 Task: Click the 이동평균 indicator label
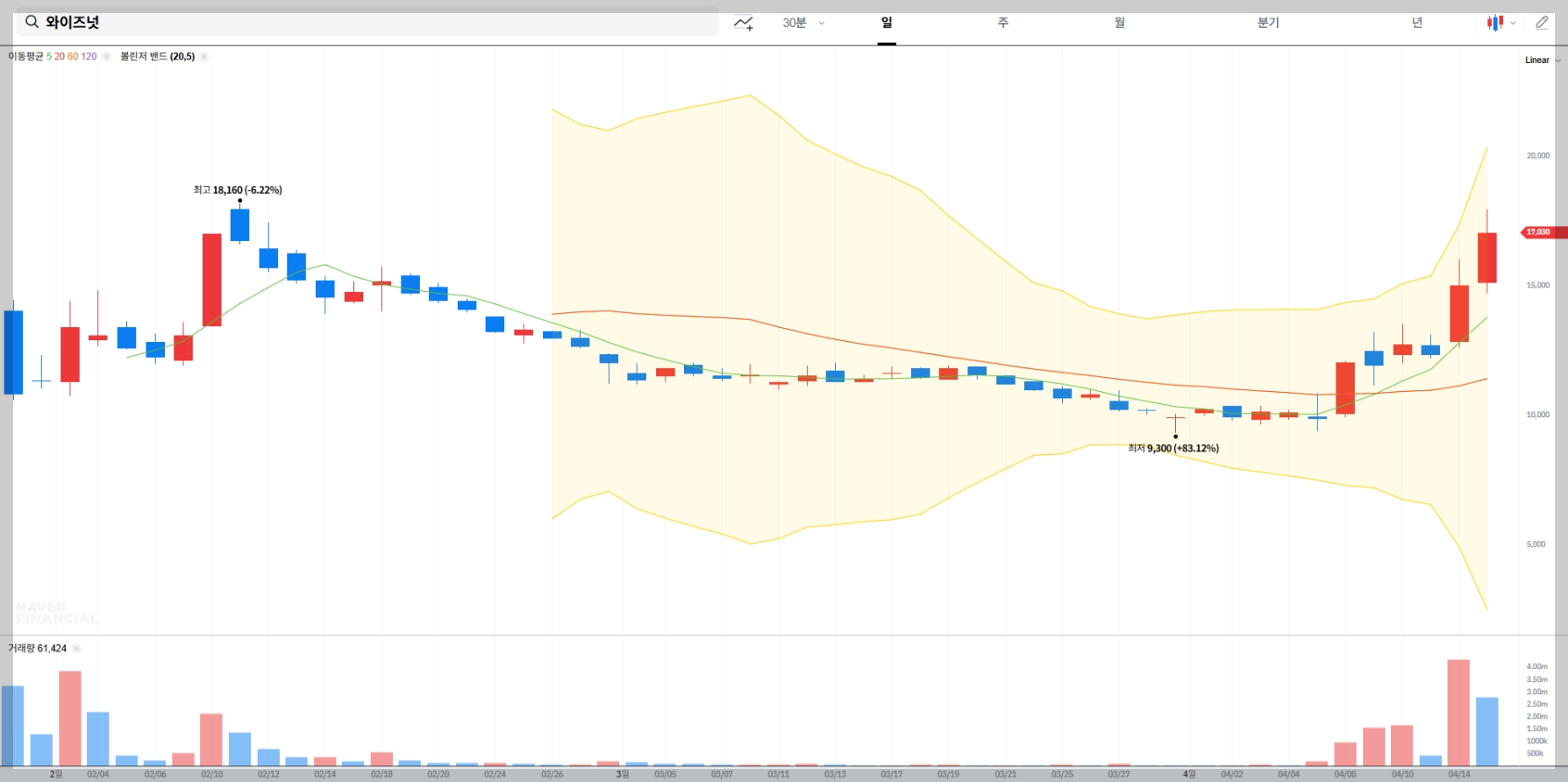point(25,56)
